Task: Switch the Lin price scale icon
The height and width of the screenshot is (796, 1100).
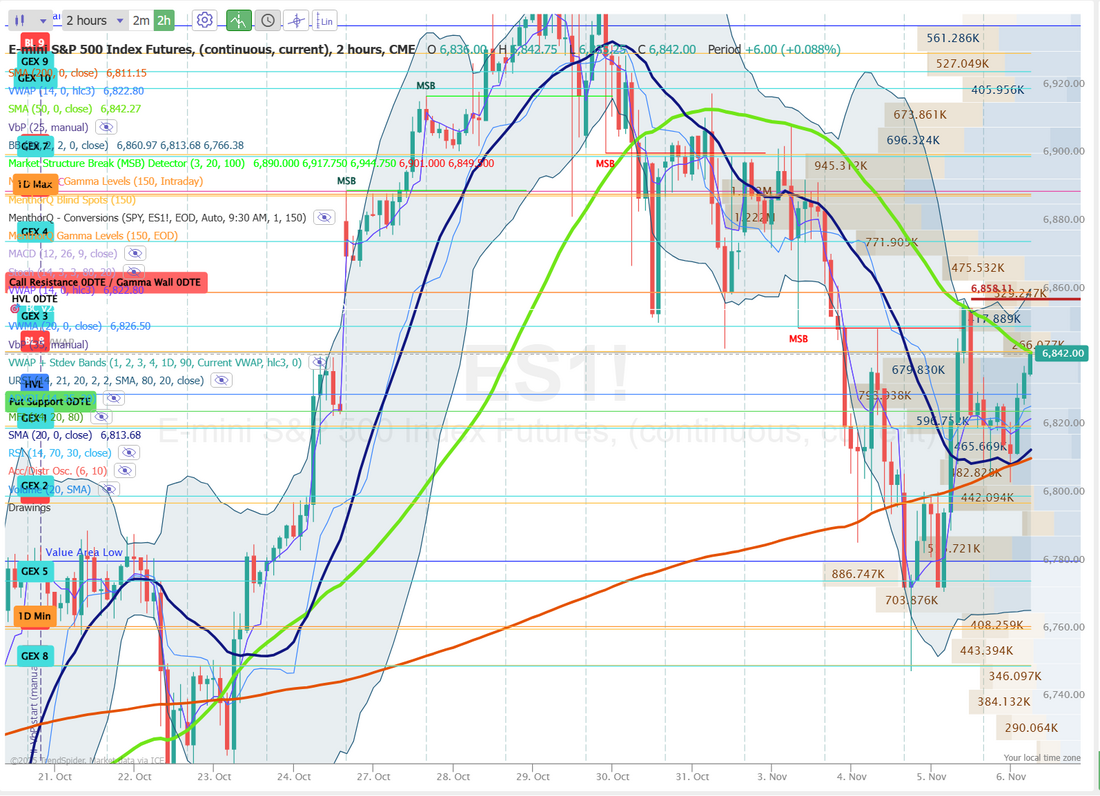Action: tap(325, 20)
